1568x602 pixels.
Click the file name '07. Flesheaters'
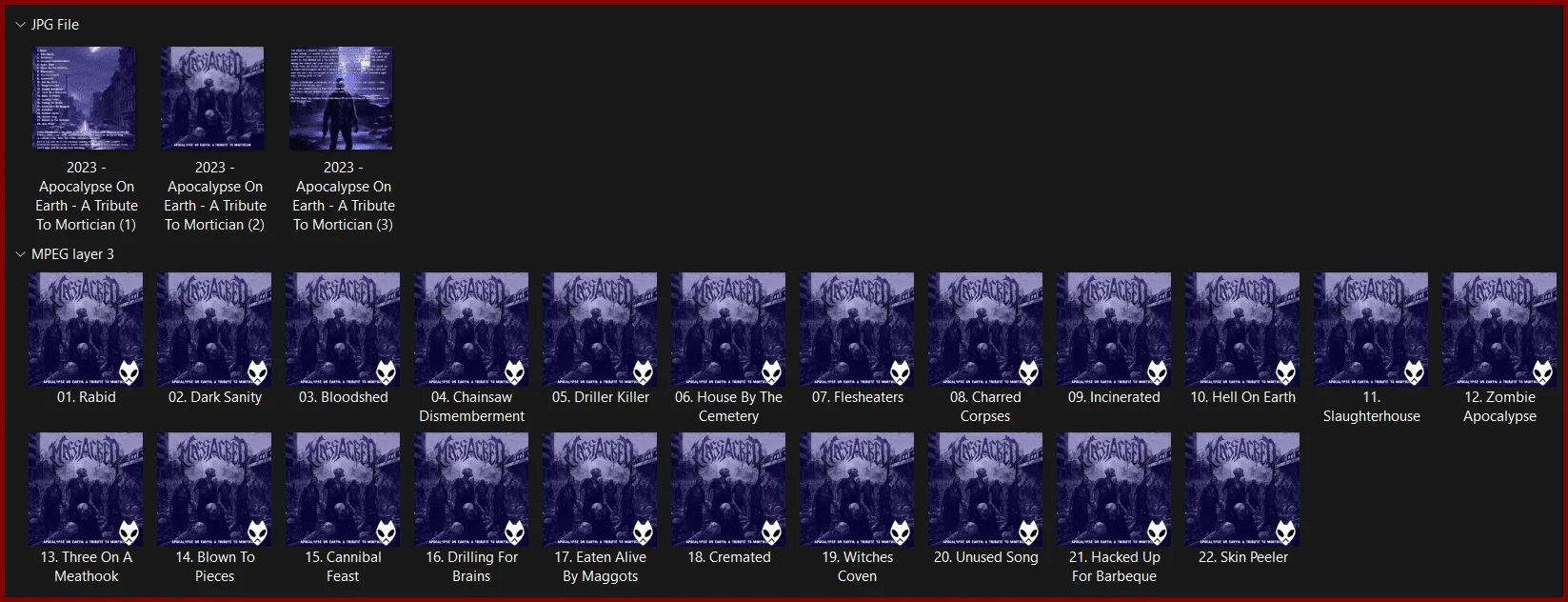click(857, 397)
